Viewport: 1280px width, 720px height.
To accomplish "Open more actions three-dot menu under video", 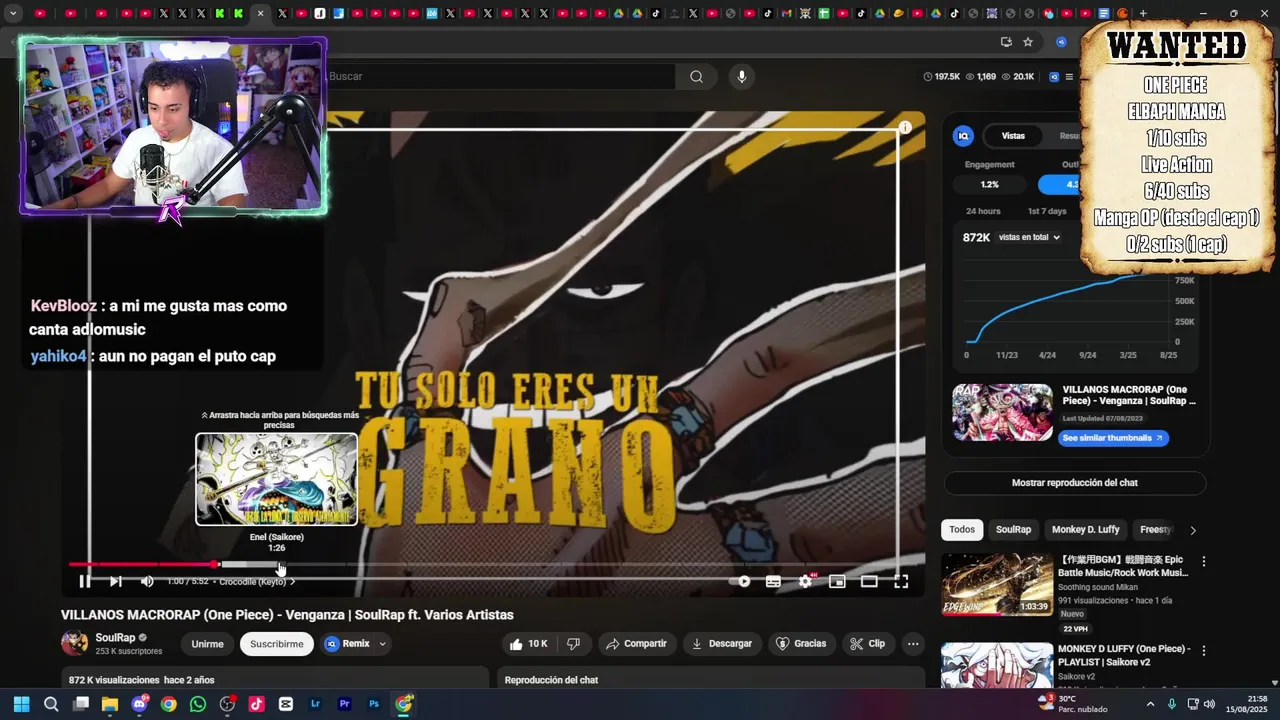I will click(x=912, y=644).
